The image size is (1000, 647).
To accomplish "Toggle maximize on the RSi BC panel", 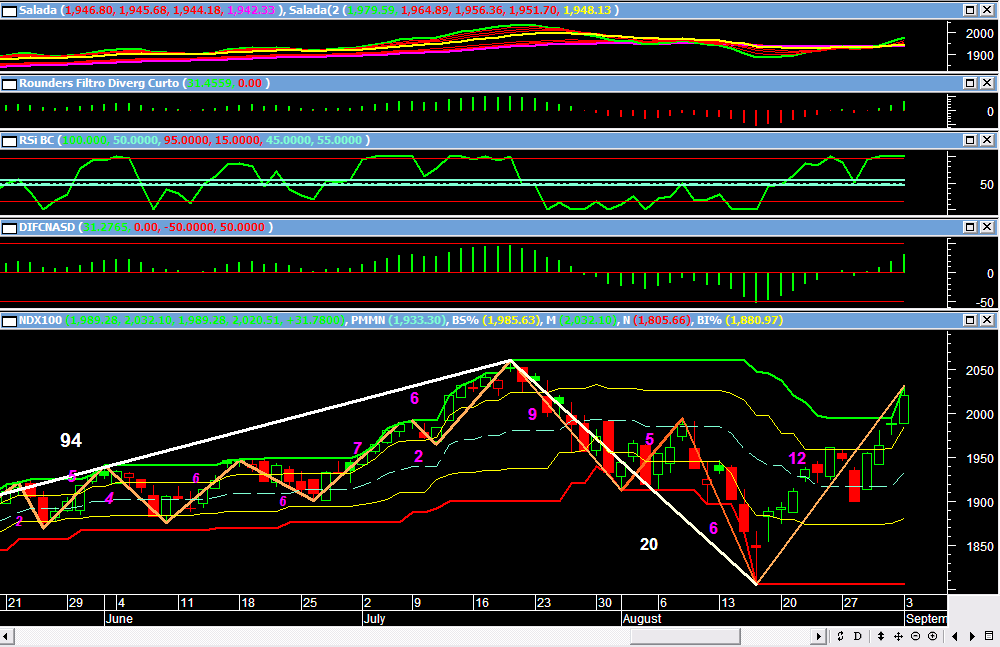I will (971, 141).
